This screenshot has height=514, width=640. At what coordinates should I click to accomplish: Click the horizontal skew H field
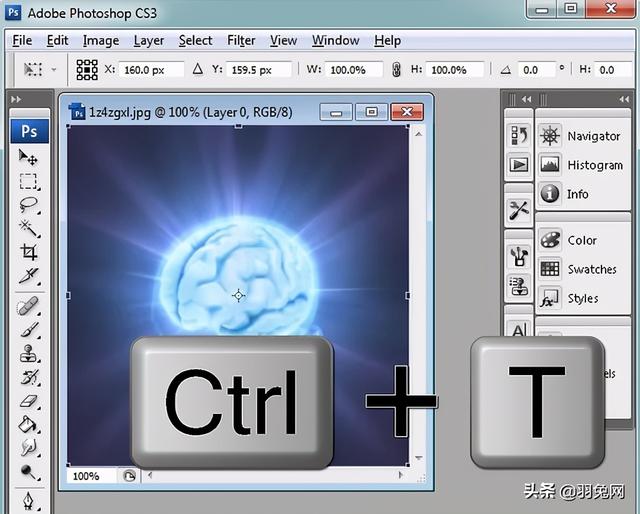(x=613, y=70)
